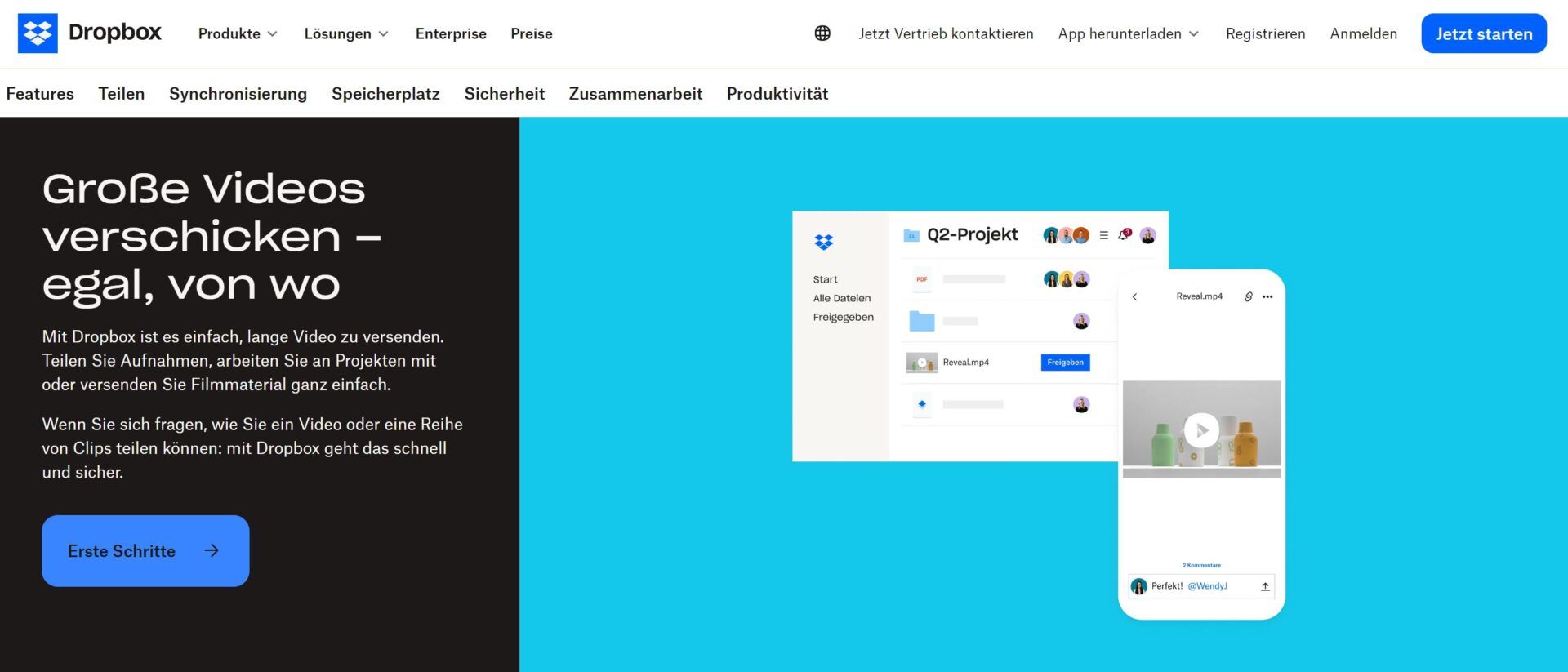Click the Registrieren link
The width and height of the screenshot is (1568, 672).
coord(1266,33)
